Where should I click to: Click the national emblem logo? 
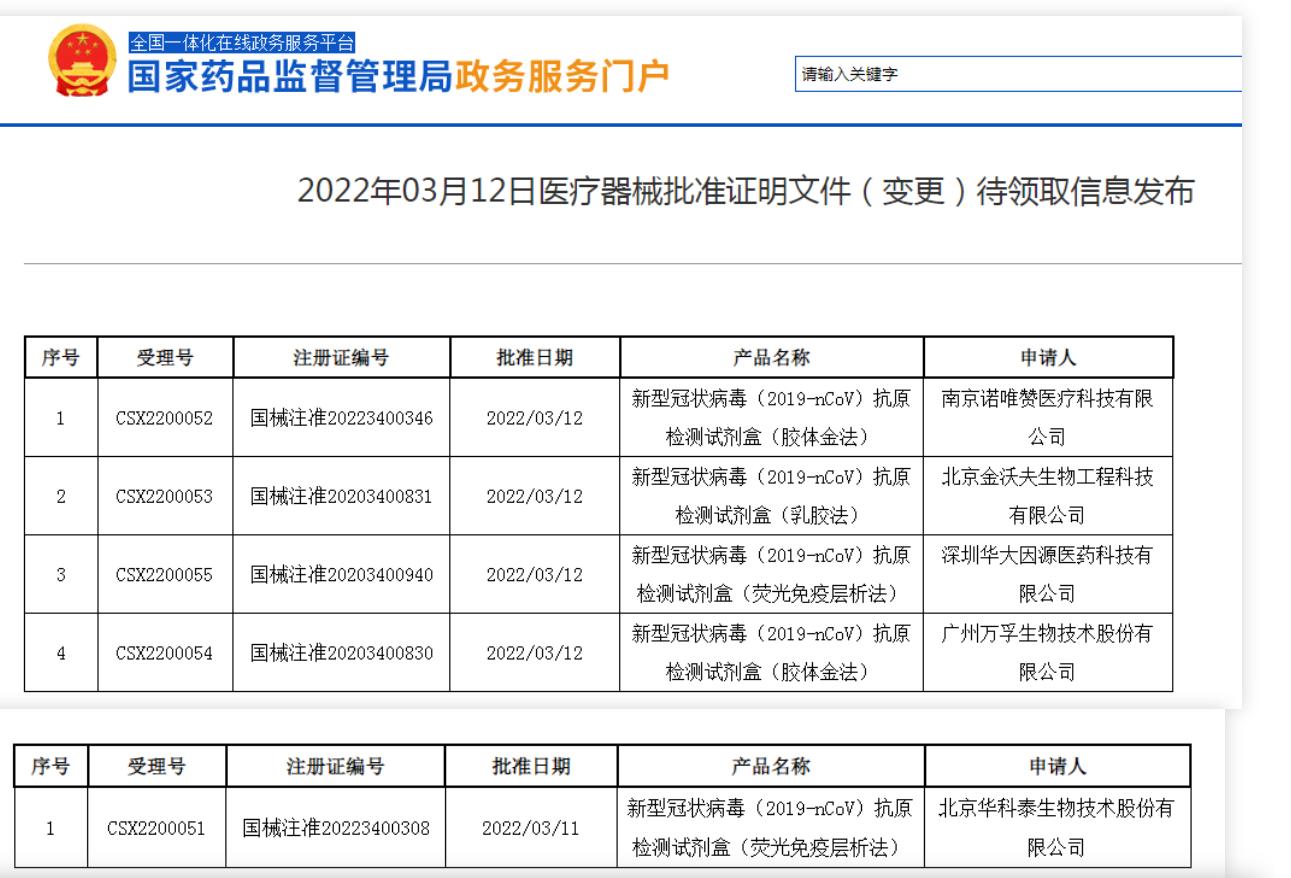coord(82,60)
